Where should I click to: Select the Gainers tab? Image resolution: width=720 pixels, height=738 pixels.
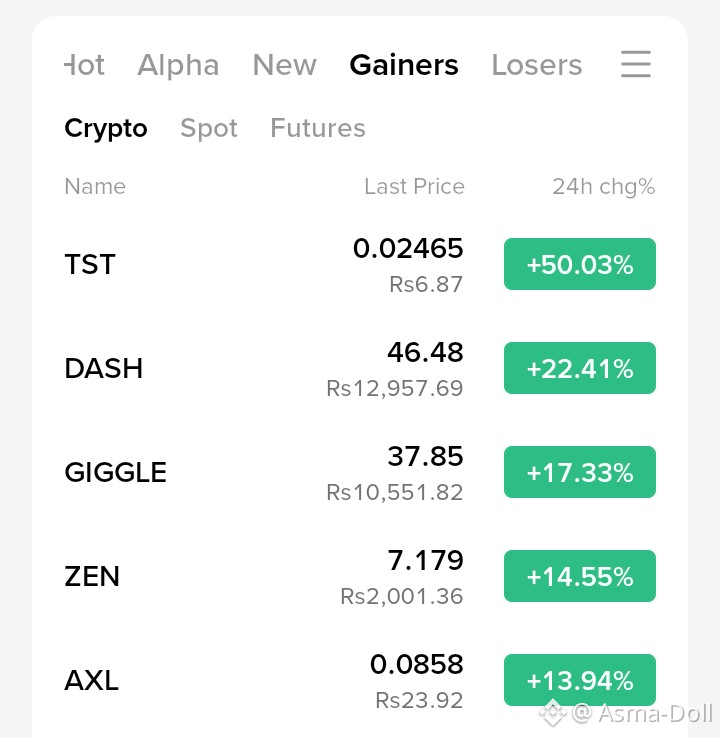404,64
